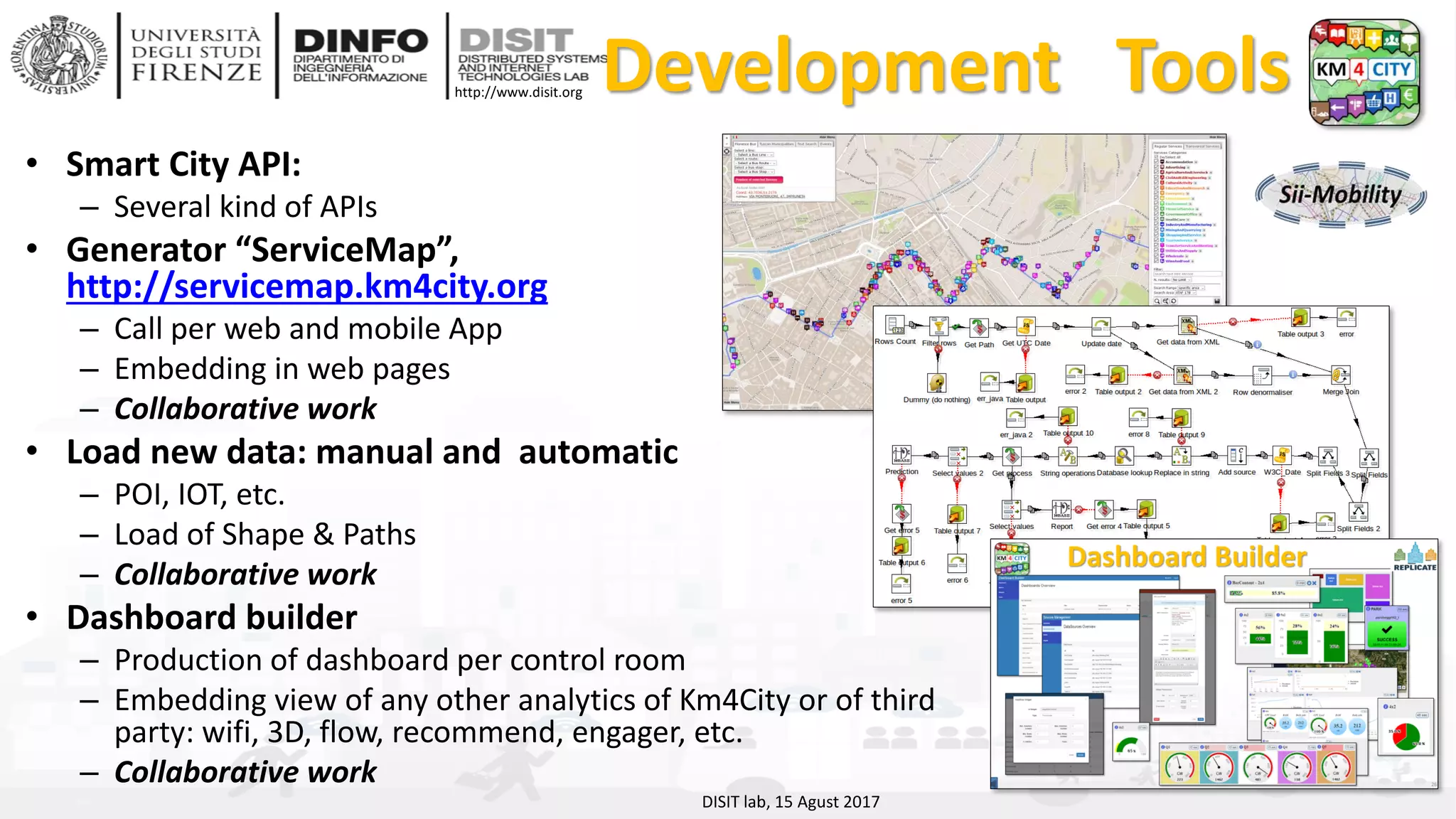Viewport: 1456px width, 819px height.
Task: Click the pink position of selected busstop button
Action: [x=759, y=180]
